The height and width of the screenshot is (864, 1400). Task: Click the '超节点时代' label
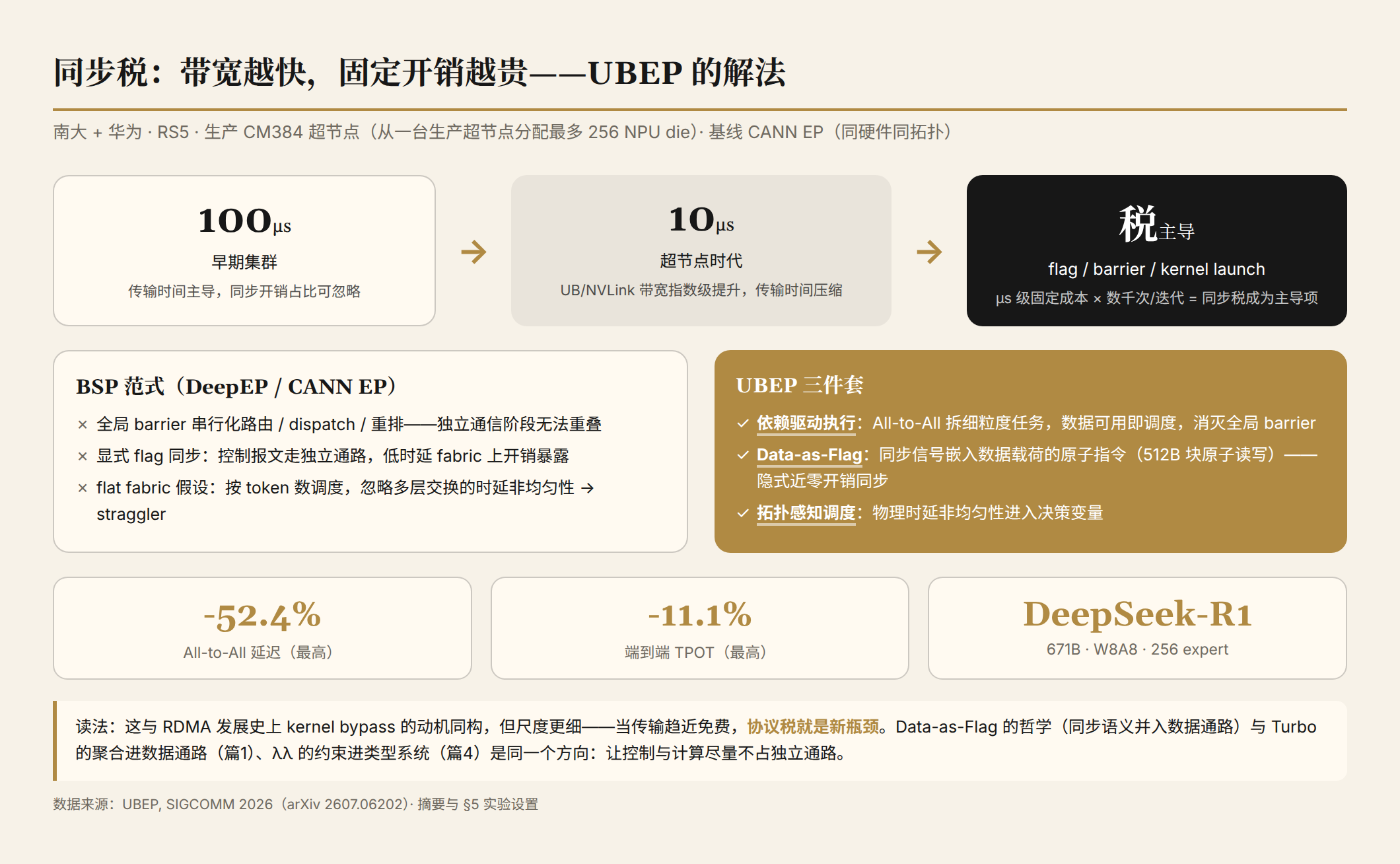[701, 261]
